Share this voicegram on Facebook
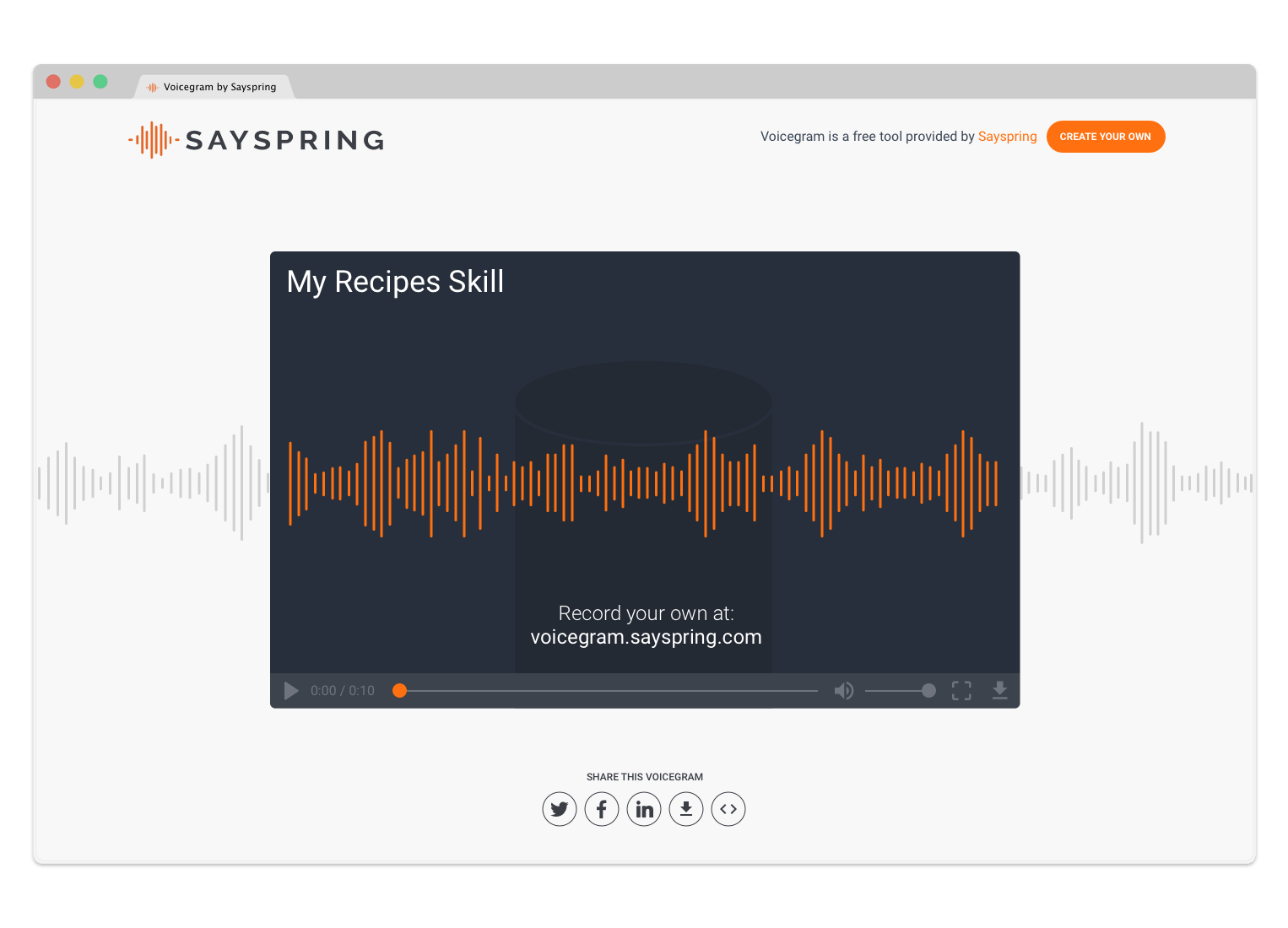The width and height of the screenshot is (1288, 928). [x=602, y=809]
